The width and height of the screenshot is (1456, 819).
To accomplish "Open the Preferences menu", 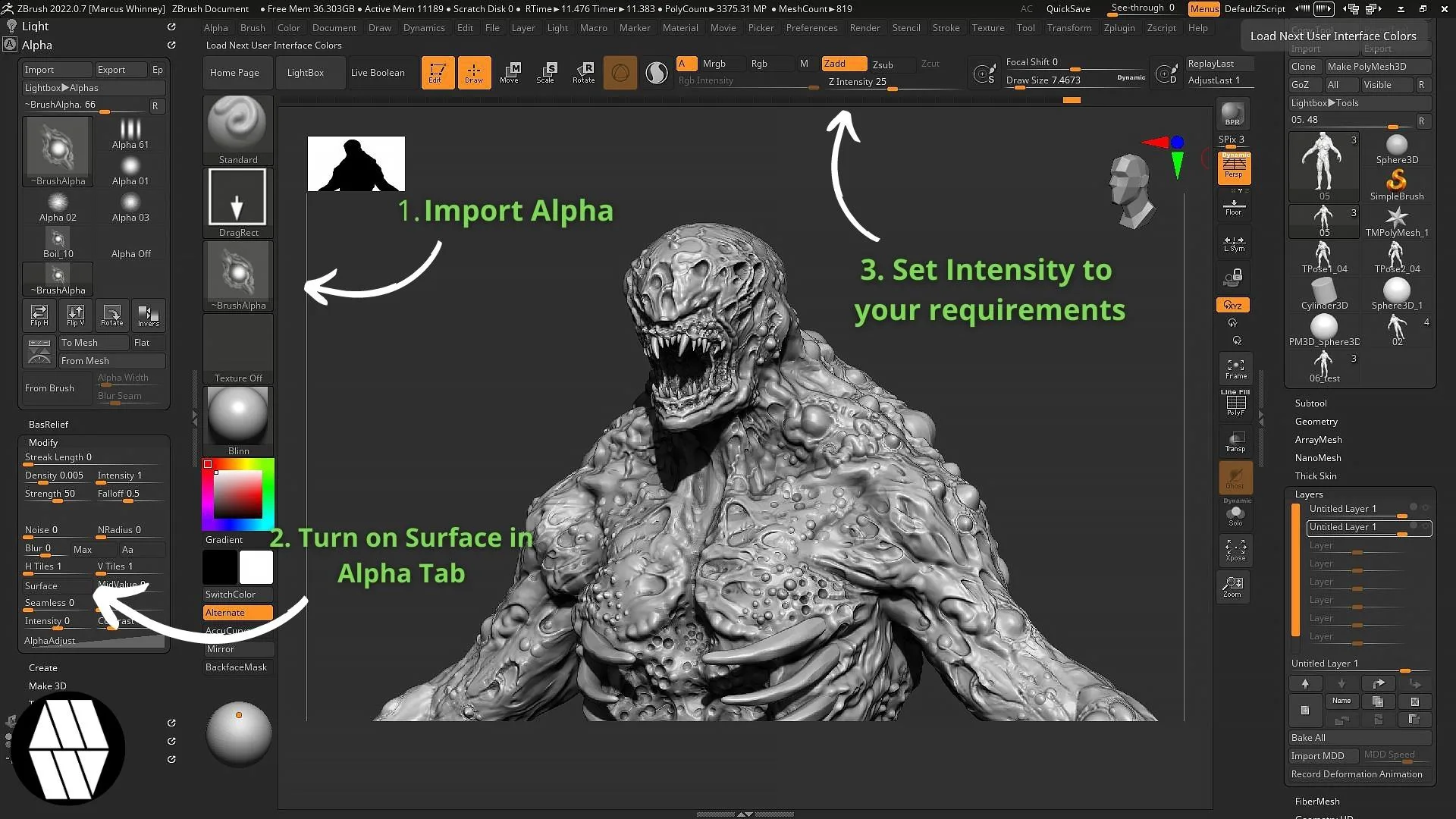I will (812, 28).
